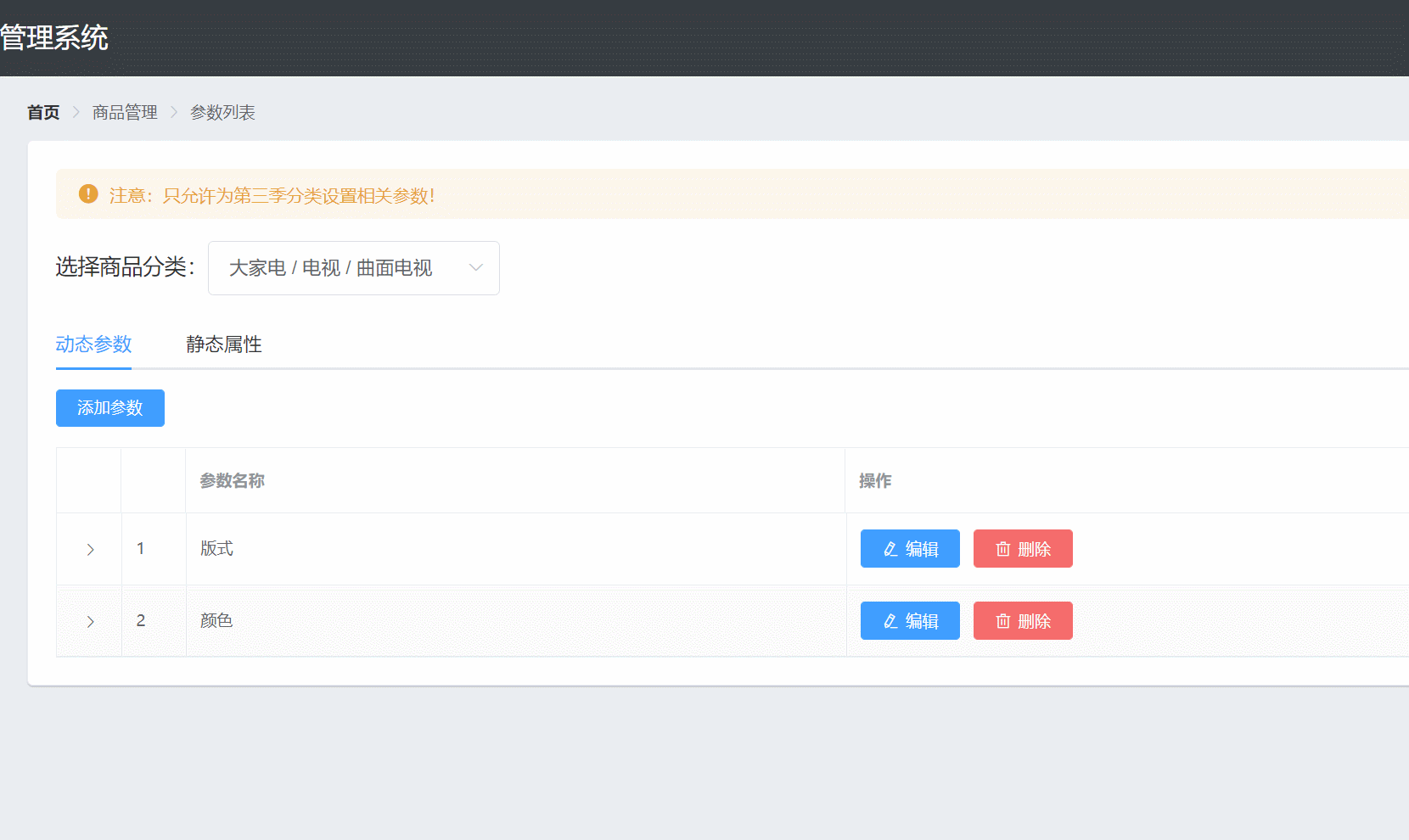Click the 管理系统 header title
Viewport: 1409px width, 840px height.
pos(54,38)
